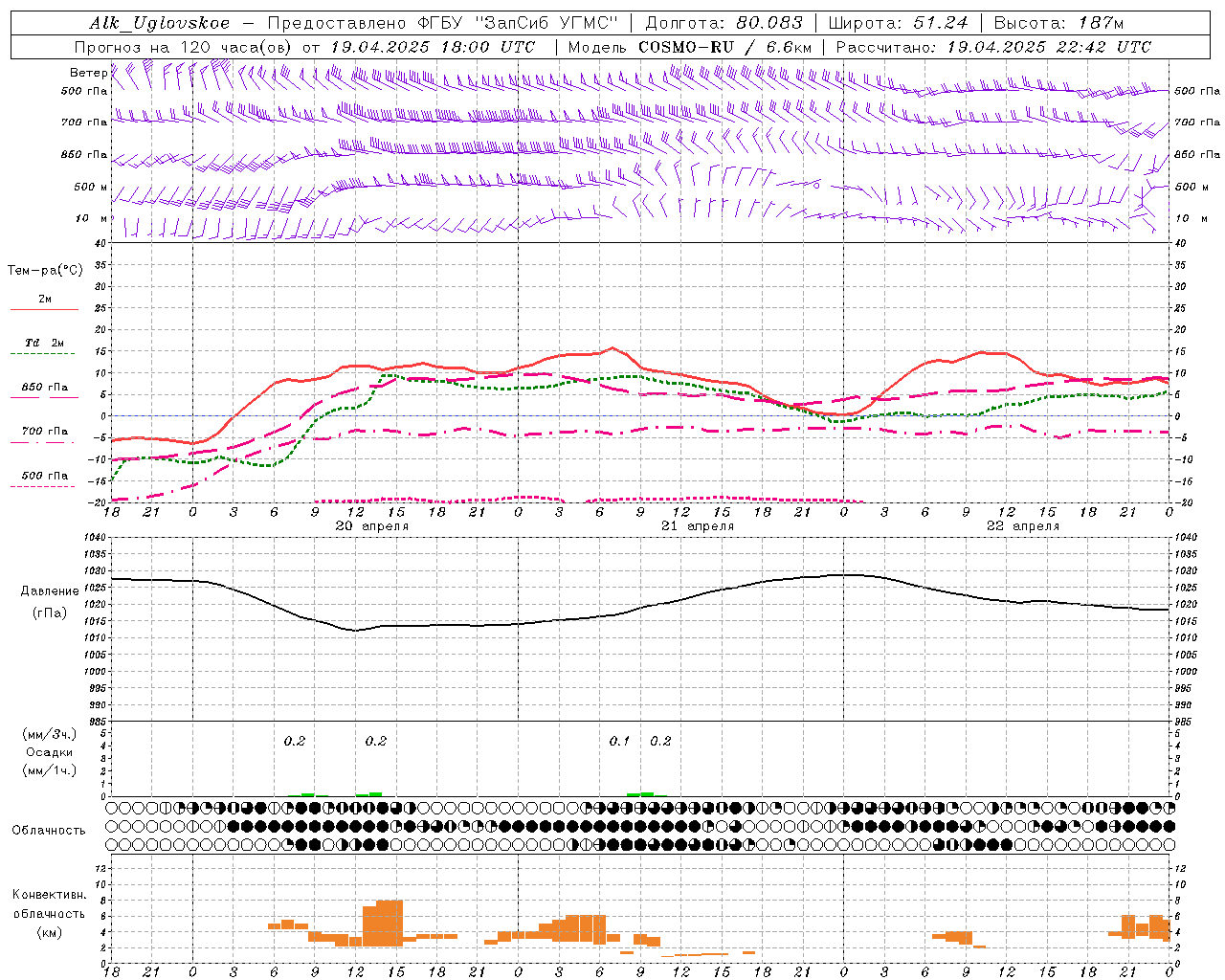
Task: Select the (мм/1ч.) precipitation unit label
Action: (50, 769)
